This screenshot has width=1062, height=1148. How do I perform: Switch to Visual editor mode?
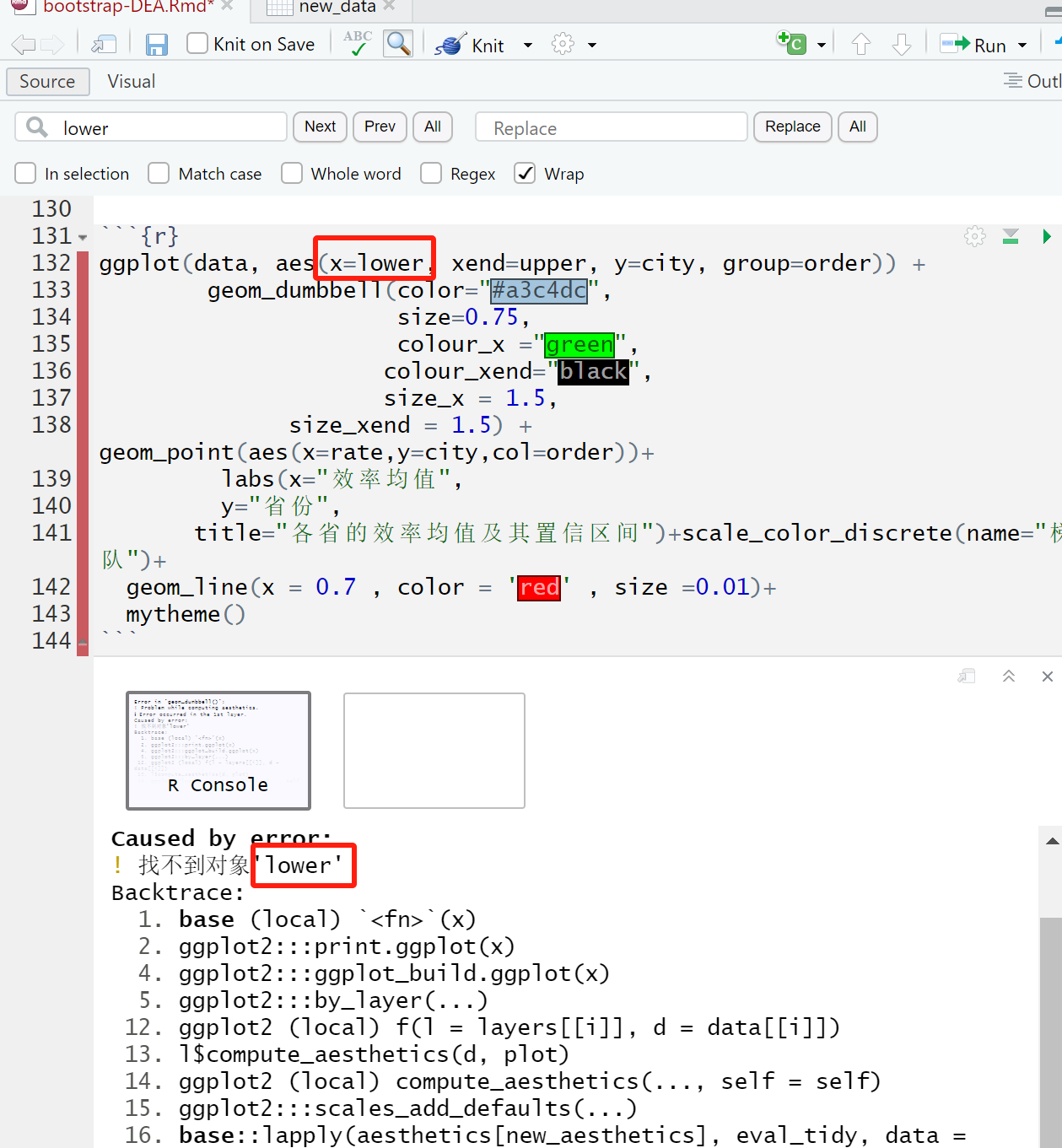coord(131,82)
